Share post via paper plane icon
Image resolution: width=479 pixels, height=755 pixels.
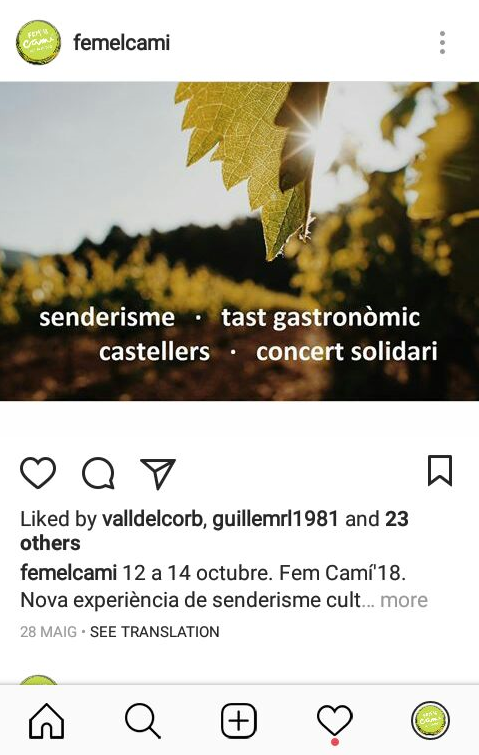158,473
